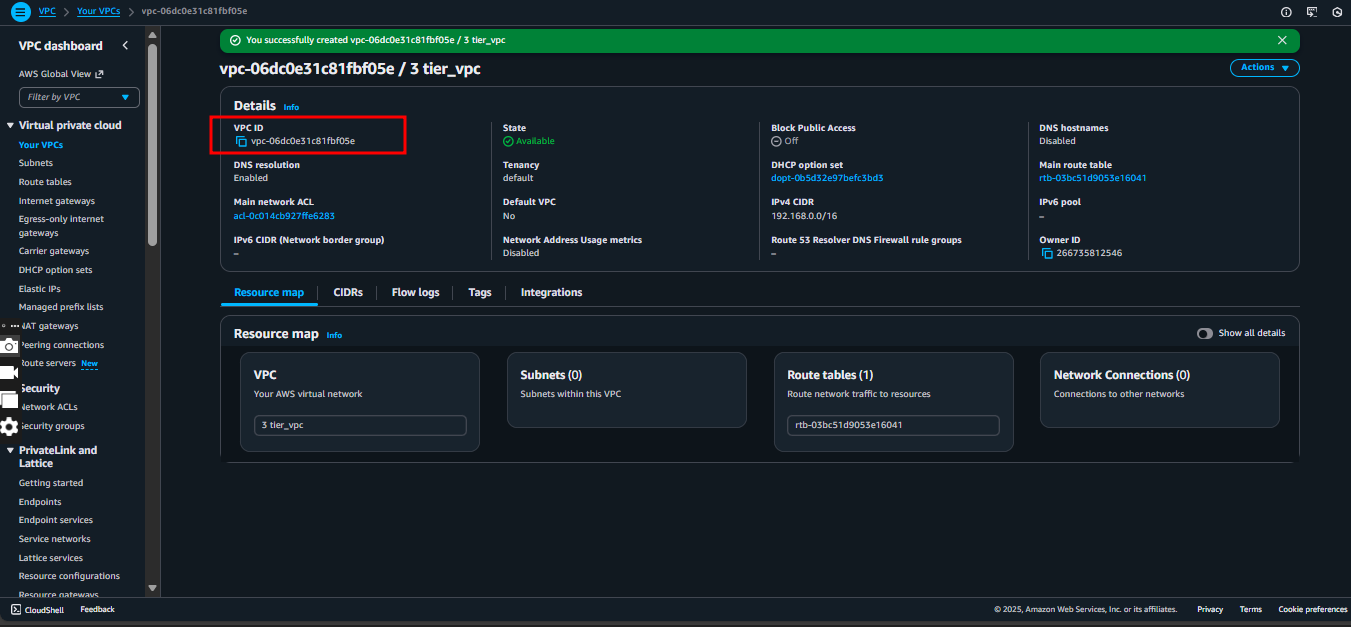The width and height of the screenshot is (1351, 627).
Task: Switch to the Tags tab
Action: tap(480, 292)
